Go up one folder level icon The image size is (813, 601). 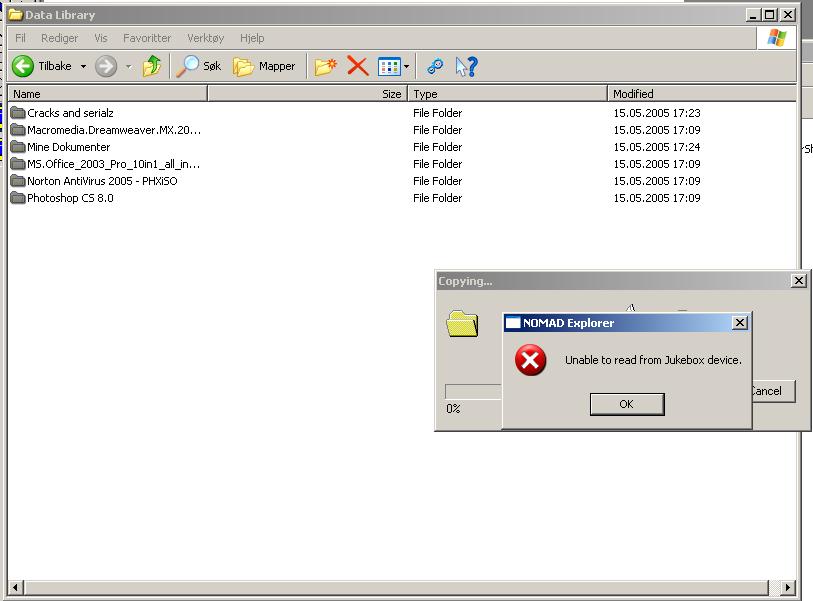[152, 66]
